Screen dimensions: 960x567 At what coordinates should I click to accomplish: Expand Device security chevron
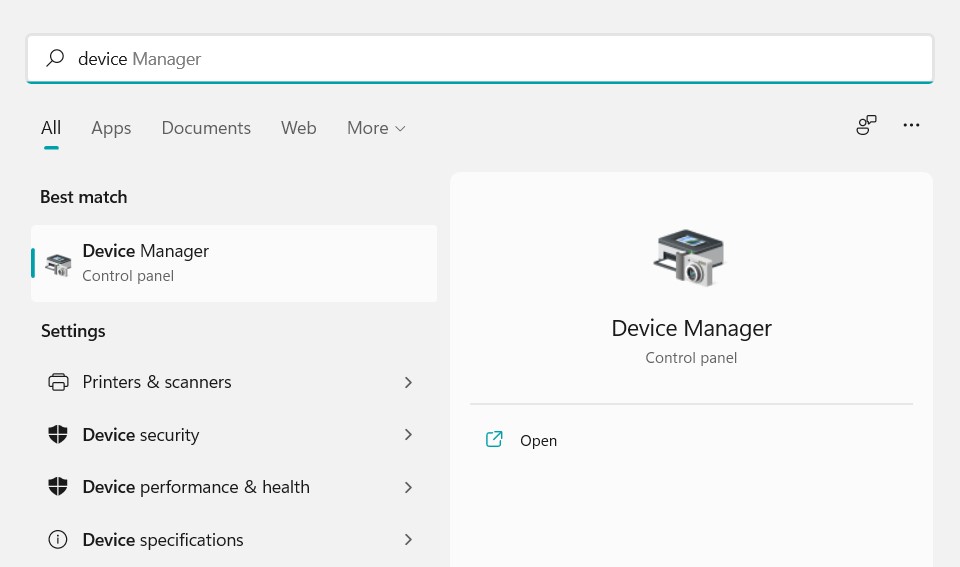point(408,435)
